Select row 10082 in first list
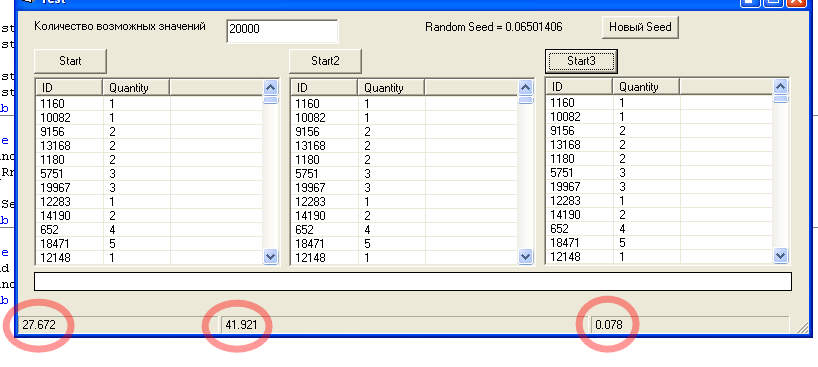The width and height of the screenshot is (818, 367). 149,118
